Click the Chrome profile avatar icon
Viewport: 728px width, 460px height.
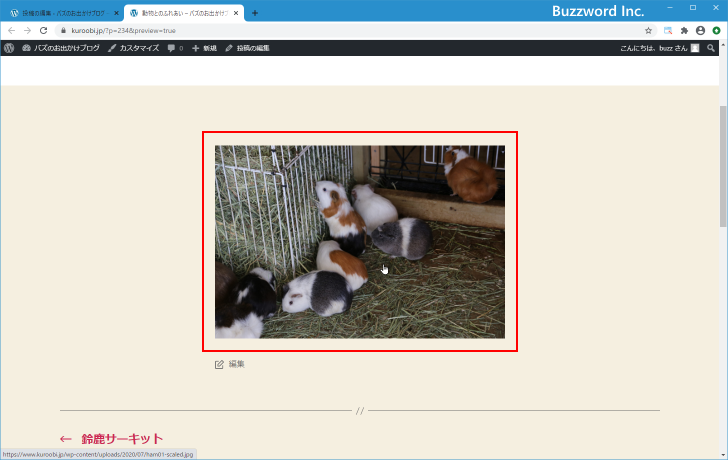[x=700, y=31]
